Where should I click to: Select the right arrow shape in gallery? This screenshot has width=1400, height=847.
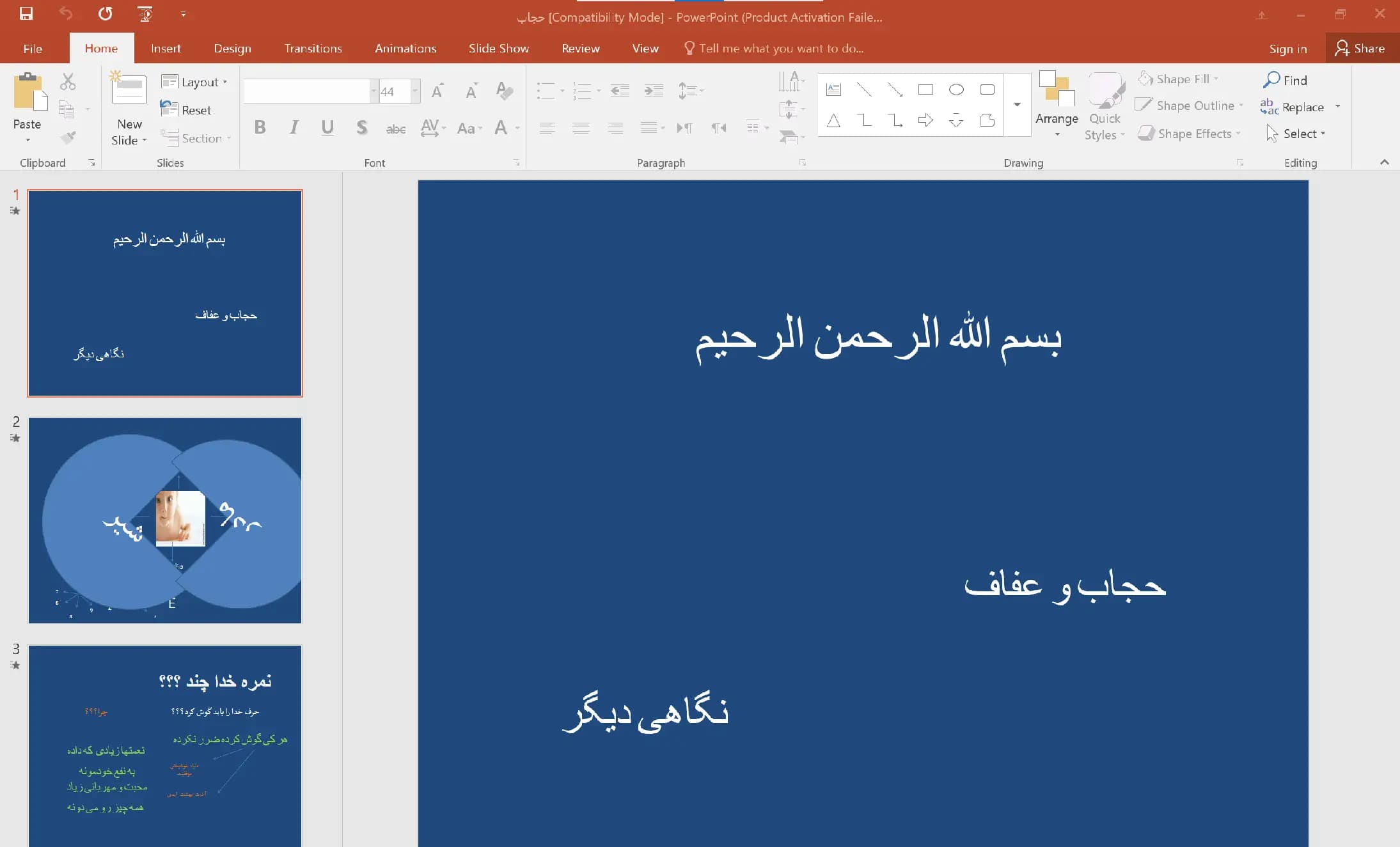tap(925, 120)
